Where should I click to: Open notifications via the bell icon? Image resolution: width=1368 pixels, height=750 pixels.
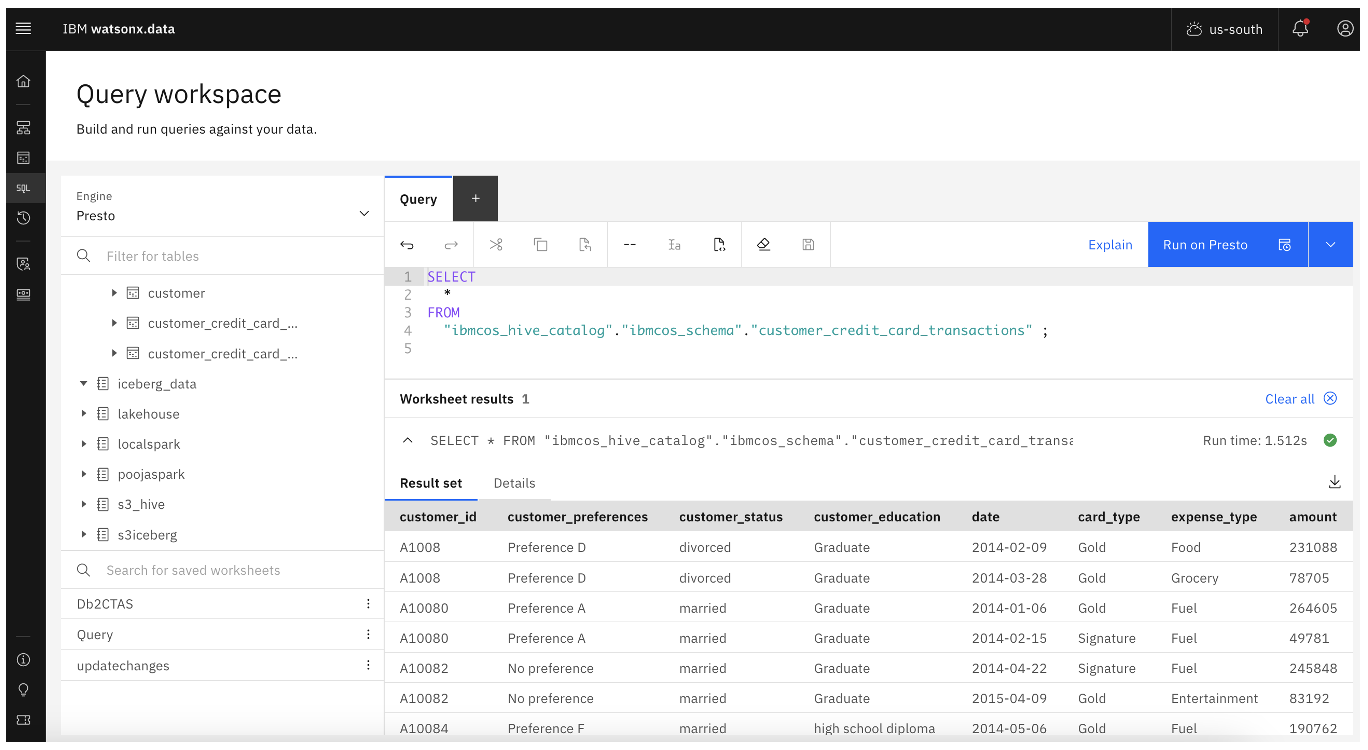(x=1299, y=28)
